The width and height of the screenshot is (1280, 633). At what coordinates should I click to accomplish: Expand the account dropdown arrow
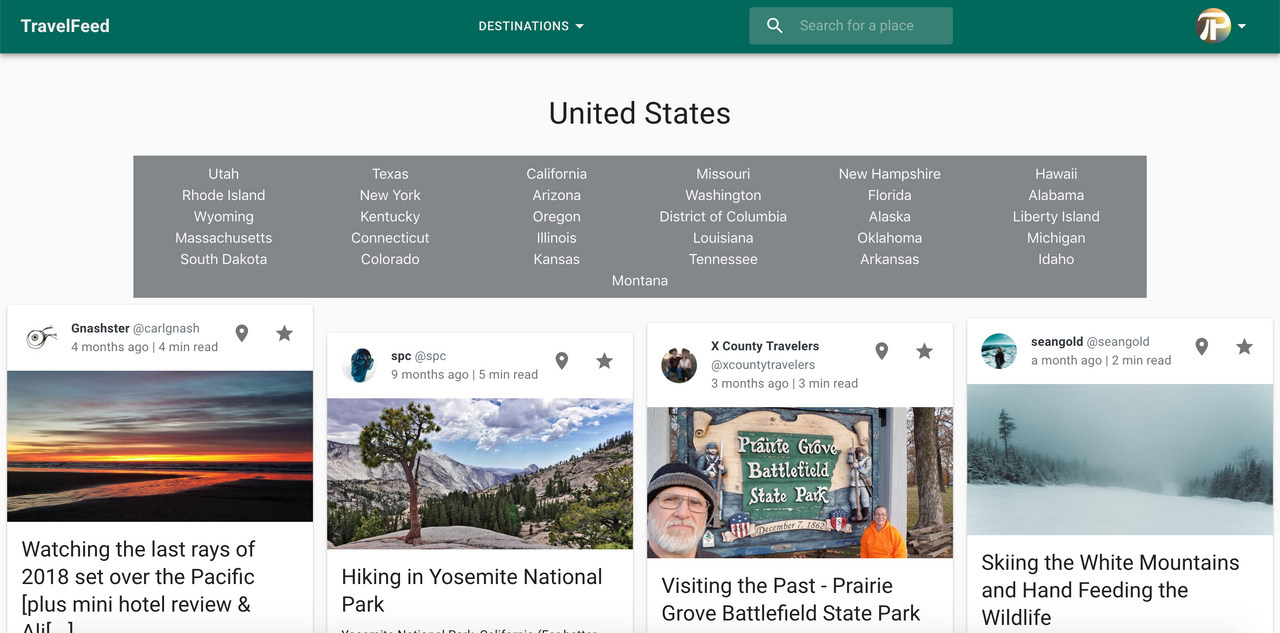pos(1242,27)
